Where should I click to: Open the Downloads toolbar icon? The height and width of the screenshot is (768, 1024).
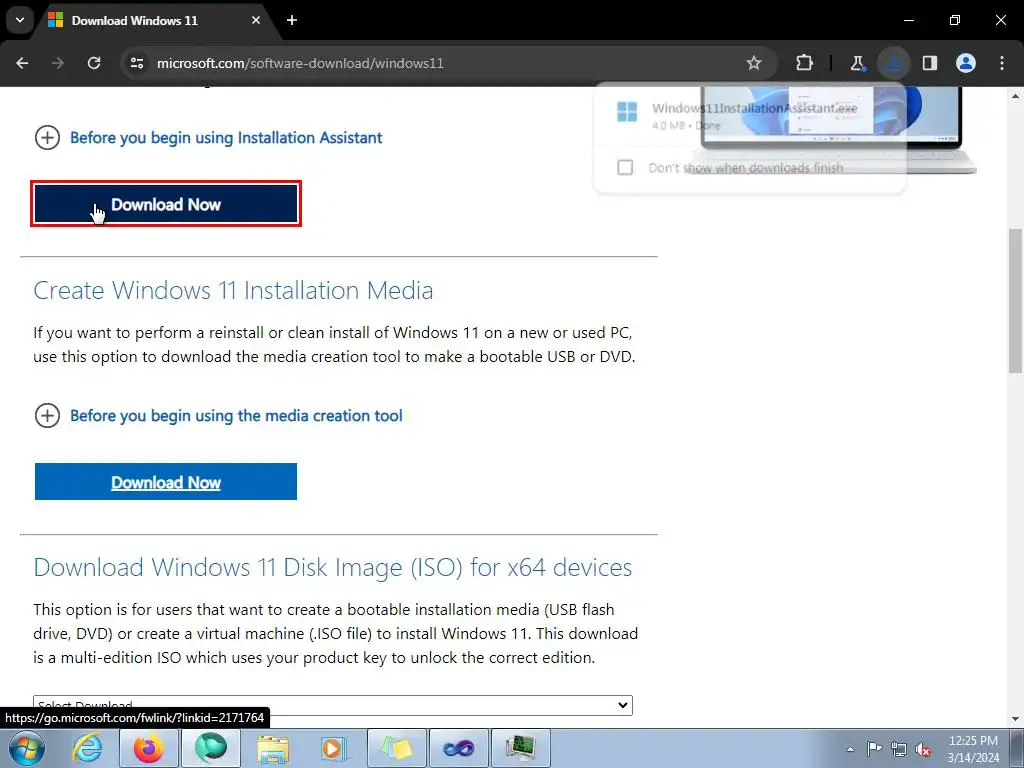click(x=893, y=63)
